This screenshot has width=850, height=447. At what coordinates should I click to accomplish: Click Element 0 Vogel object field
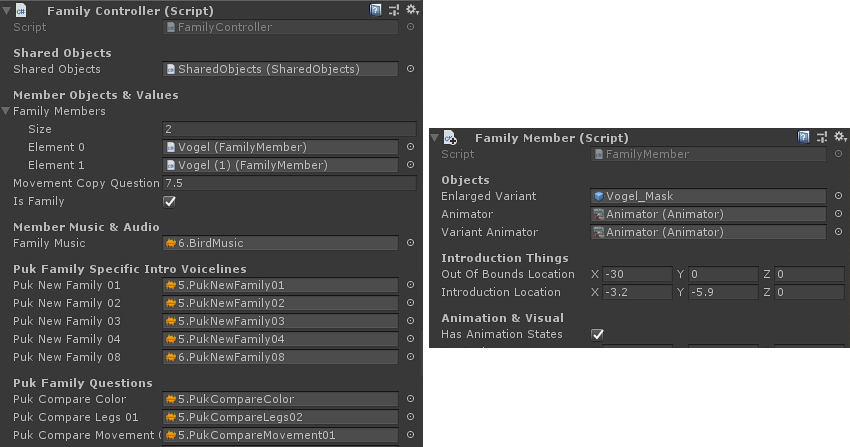(x=280, y=147)
